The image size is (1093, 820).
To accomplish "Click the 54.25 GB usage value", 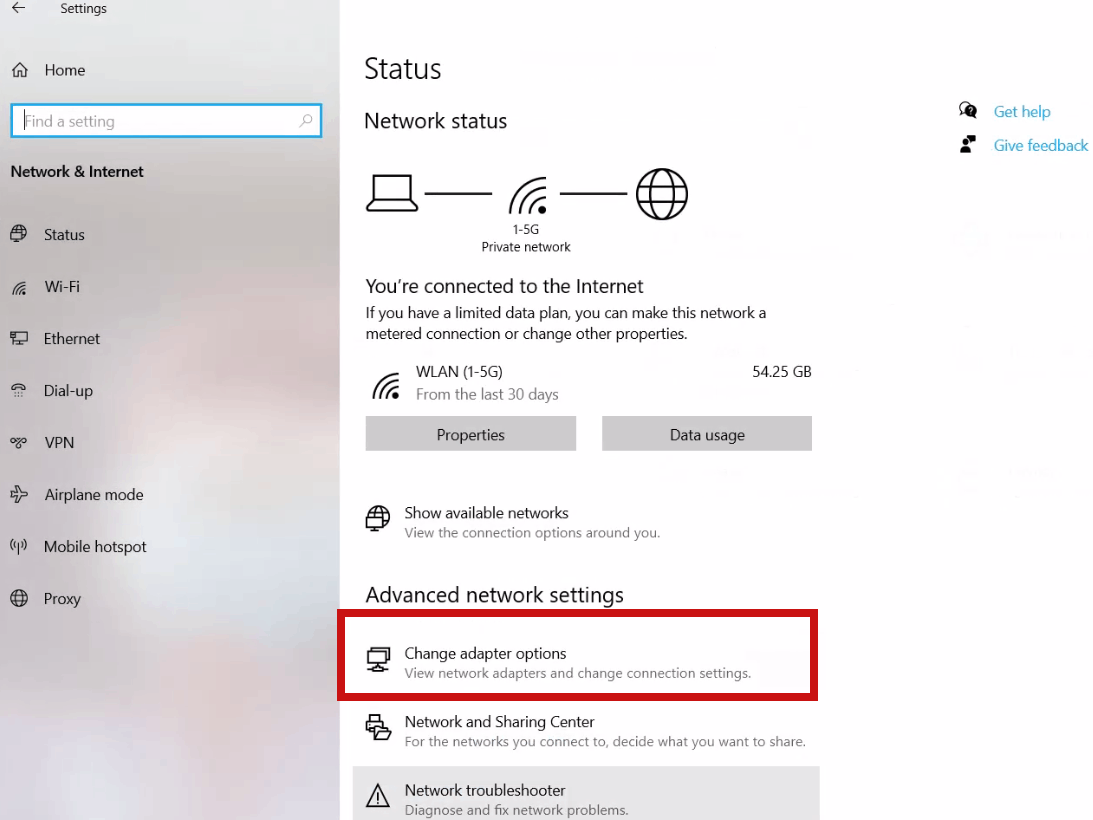I will point(781,372).
